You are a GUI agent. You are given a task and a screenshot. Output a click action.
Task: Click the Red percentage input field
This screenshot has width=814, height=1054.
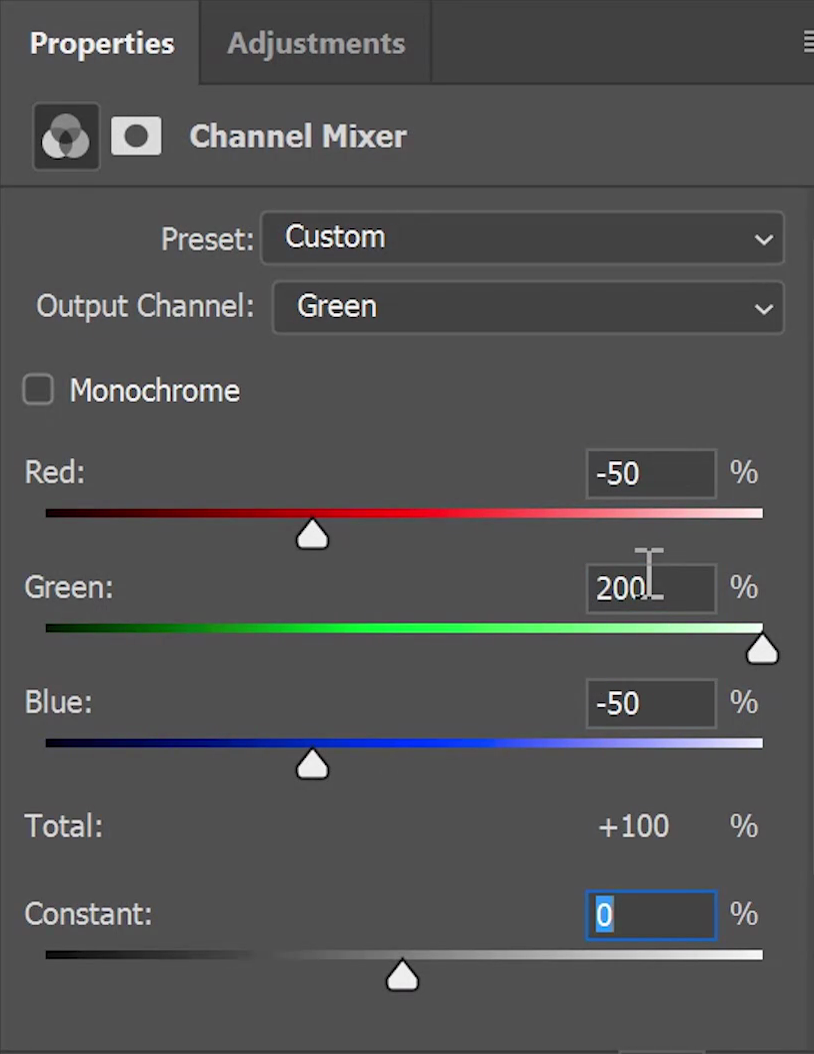651,474
